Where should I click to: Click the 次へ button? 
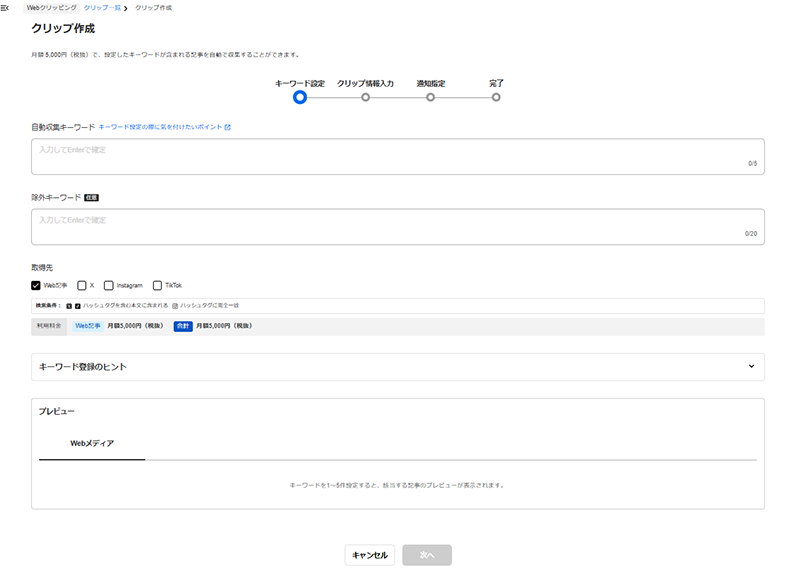(x=427, y=555)
